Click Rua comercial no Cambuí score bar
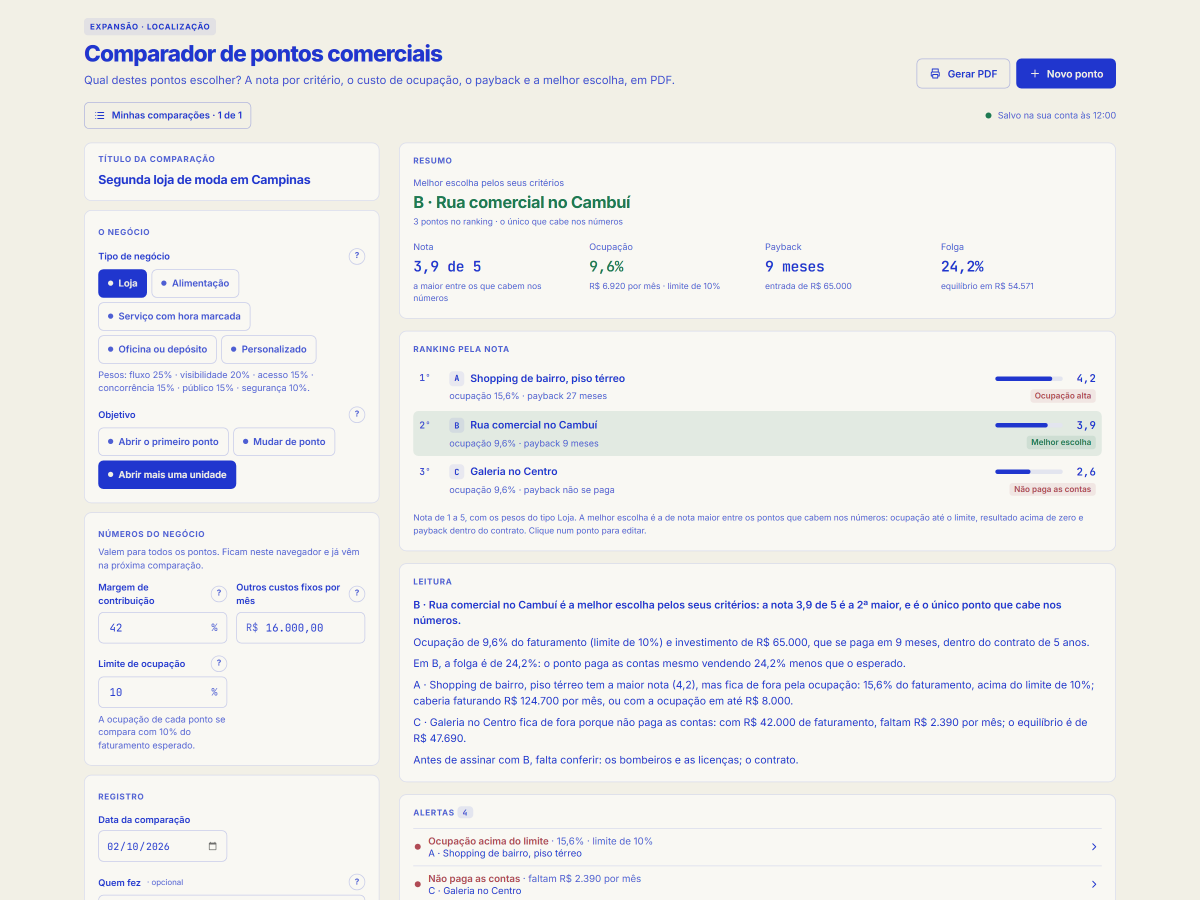1200x900 pixels. pos(1029,425)
